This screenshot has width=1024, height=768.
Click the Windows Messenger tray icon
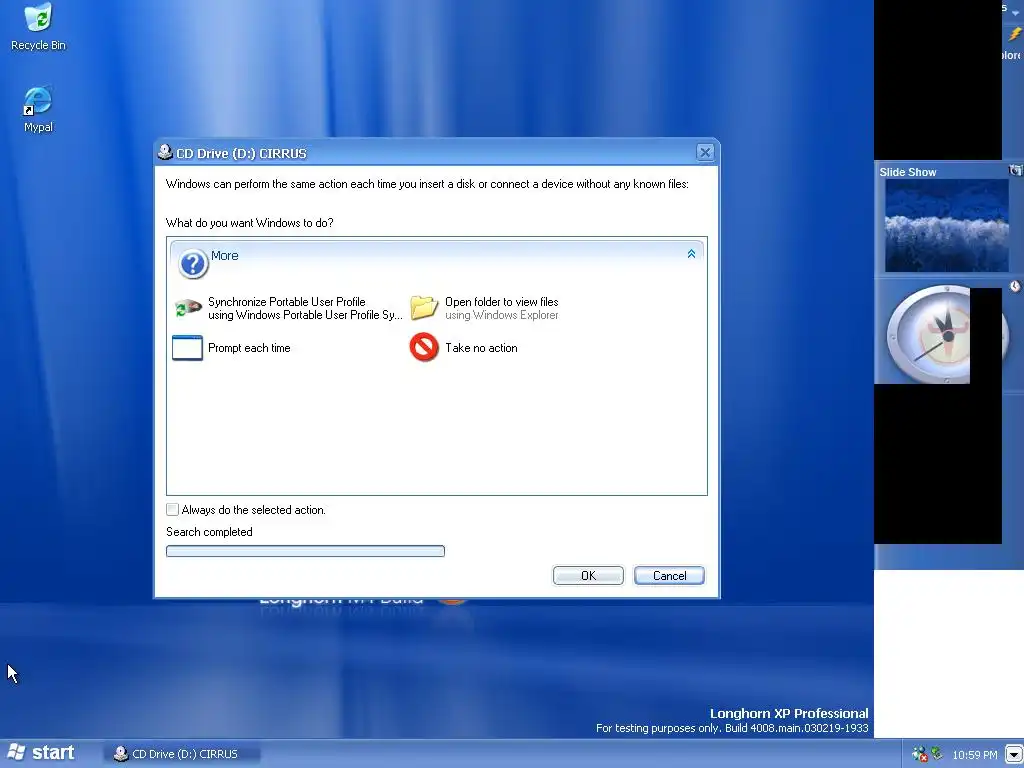click(920, 754)
